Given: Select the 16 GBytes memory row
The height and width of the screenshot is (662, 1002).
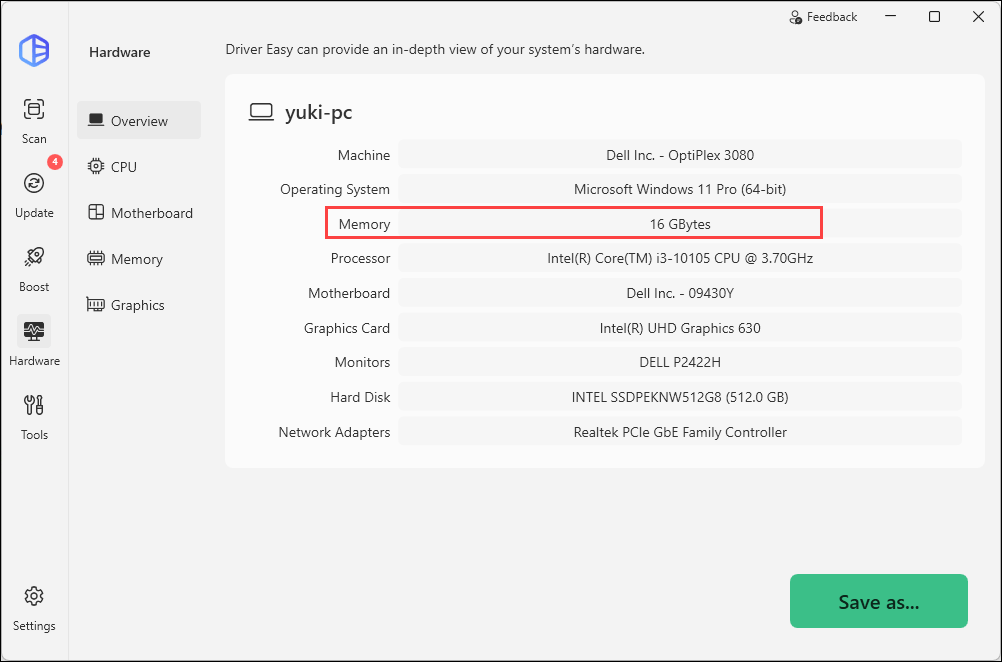Looking at the screenshot, I should point(679,224).
